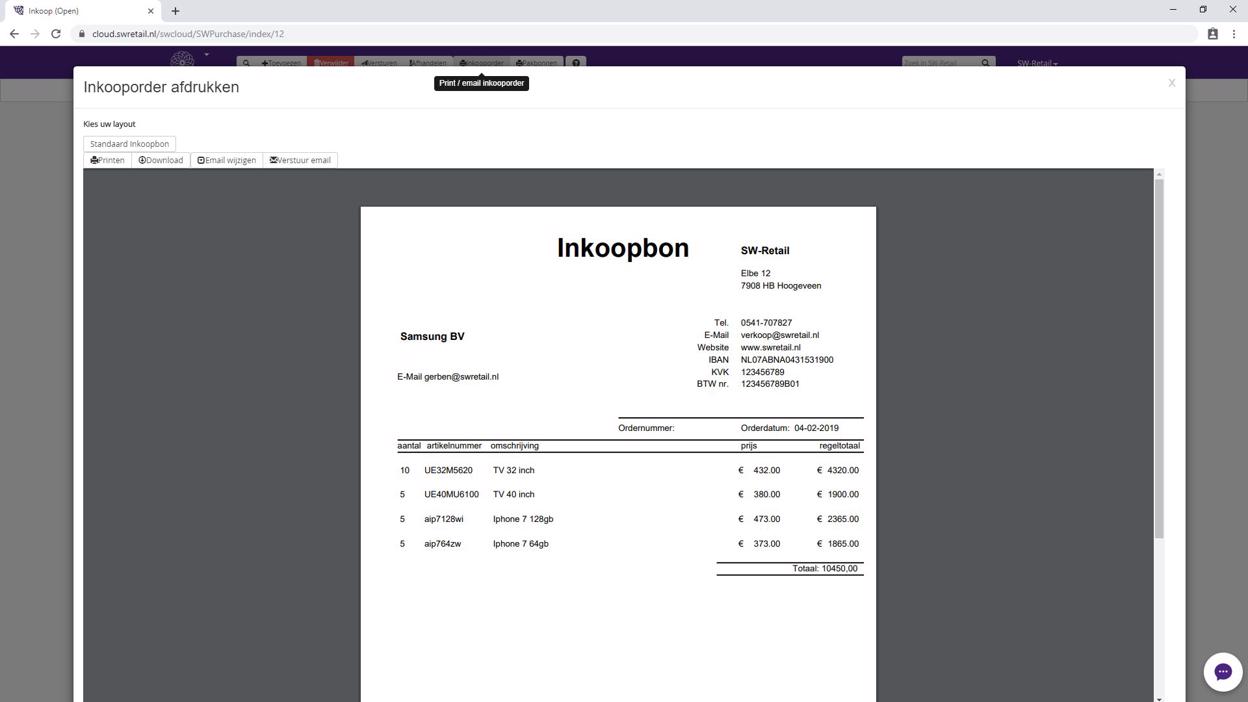Viewport: 1248px width, 702px height.
Task: Click the Pakbonnen toolbar button
Action: [x=537, y=63]
